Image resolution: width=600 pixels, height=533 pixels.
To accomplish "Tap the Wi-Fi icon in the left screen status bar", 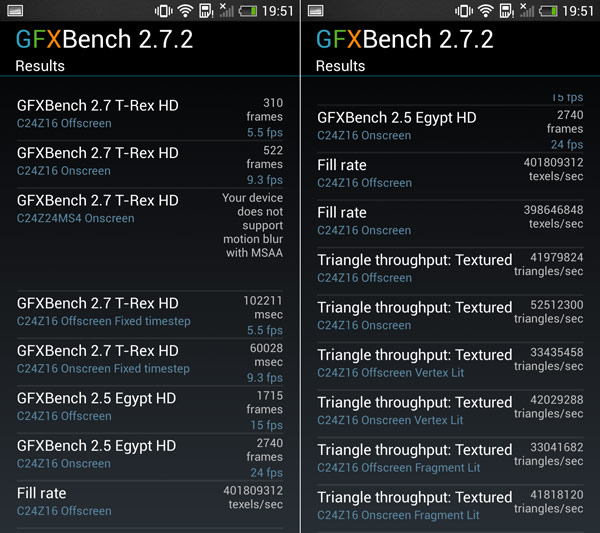I will [185, 11].
